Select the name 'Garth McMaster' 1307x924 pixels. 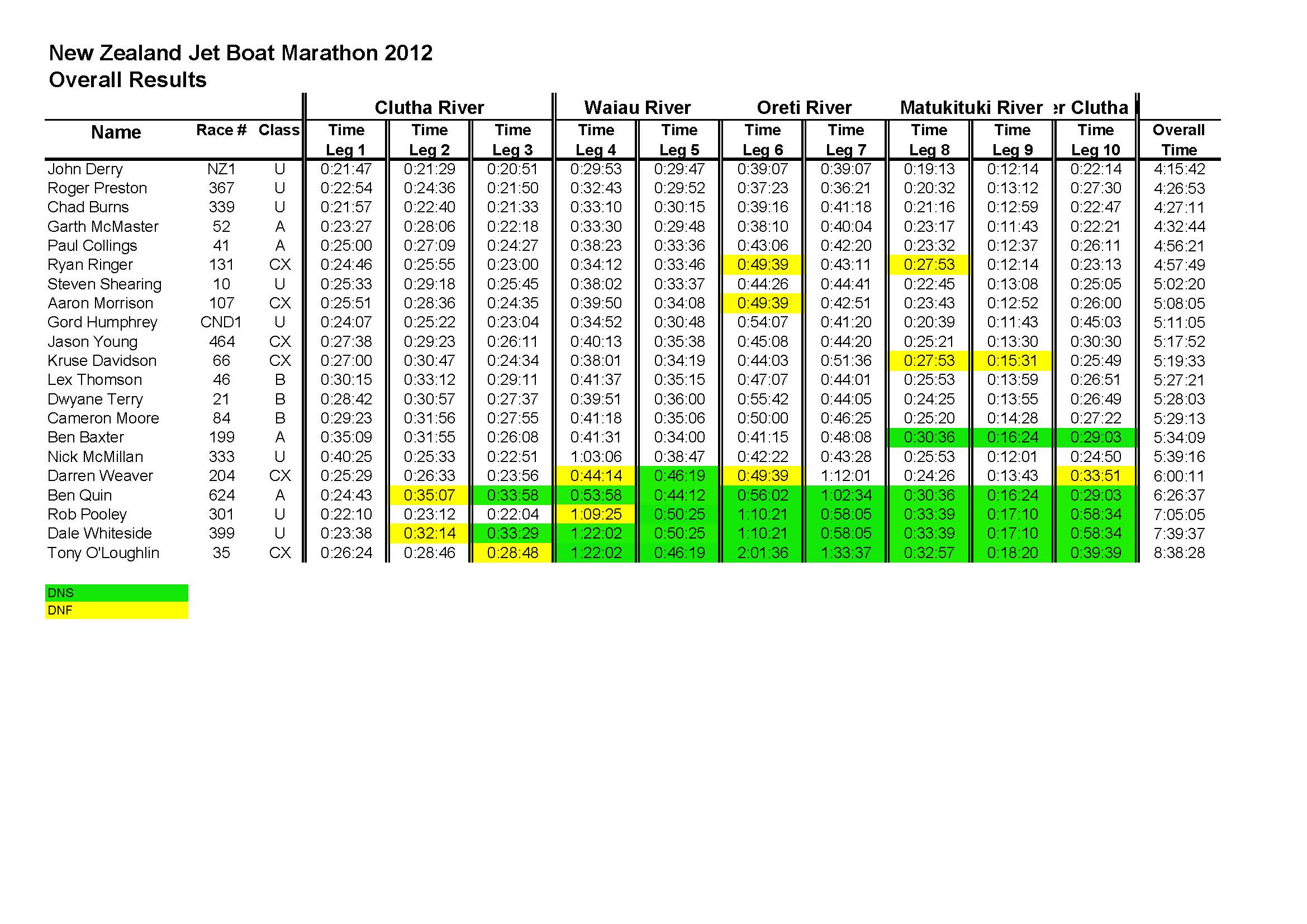[x=103, y=226]
